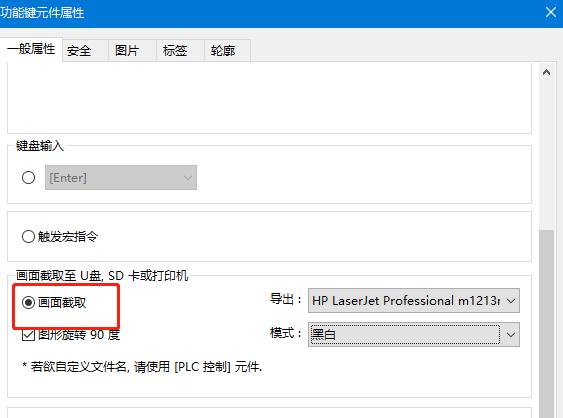Click the vertical scrollbar thumb
563x418 pixels.
546,323
